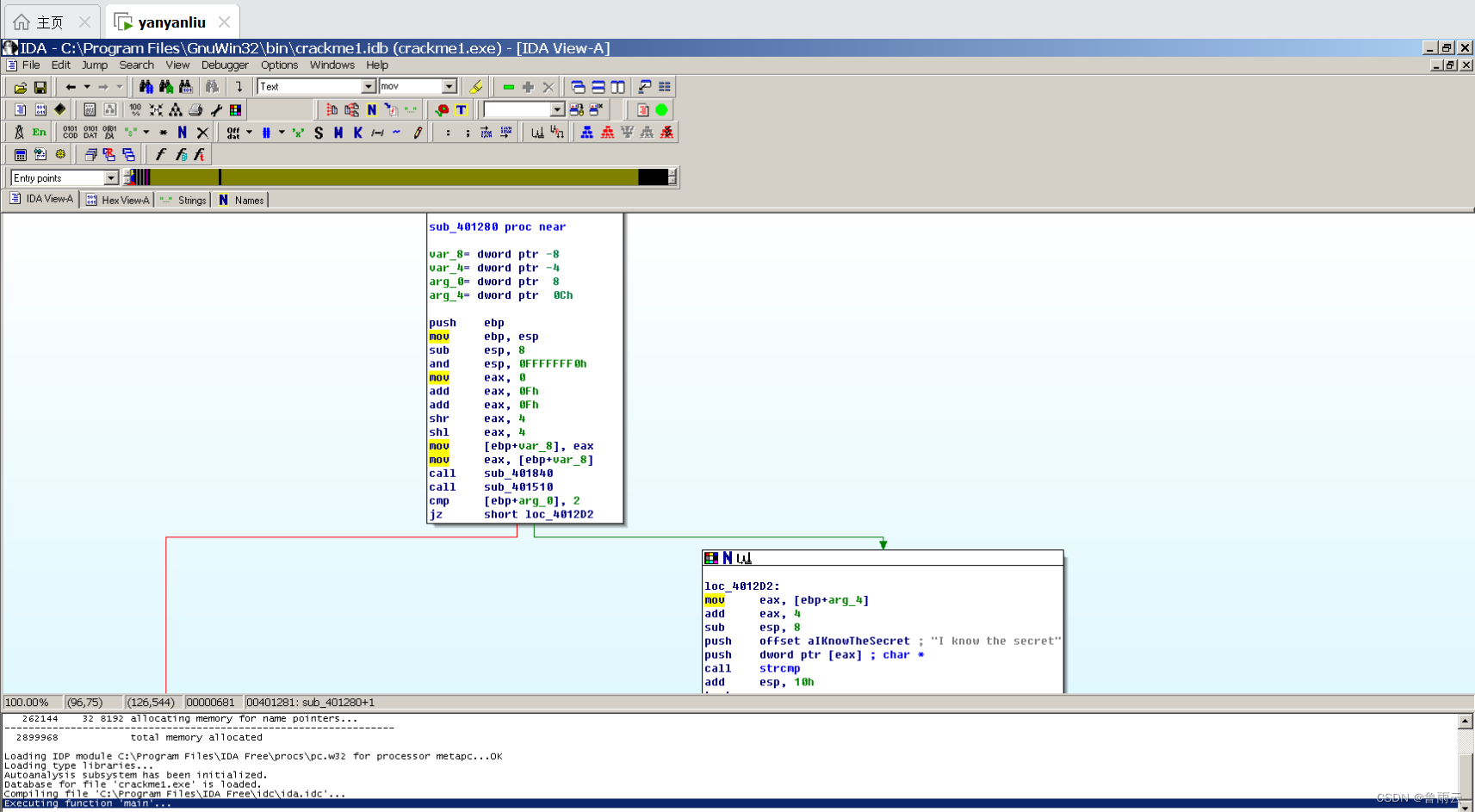Open the File menu

coord(31,65)
